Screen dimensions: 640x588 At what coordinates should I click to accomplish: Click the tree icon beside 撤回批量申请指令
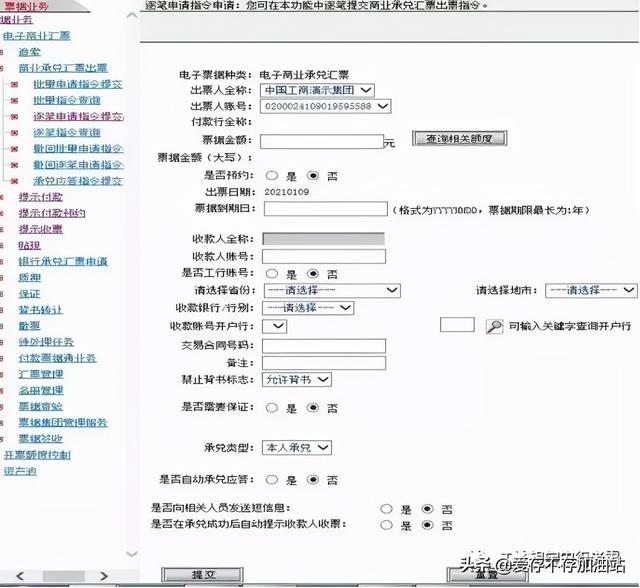pos(14,149)
